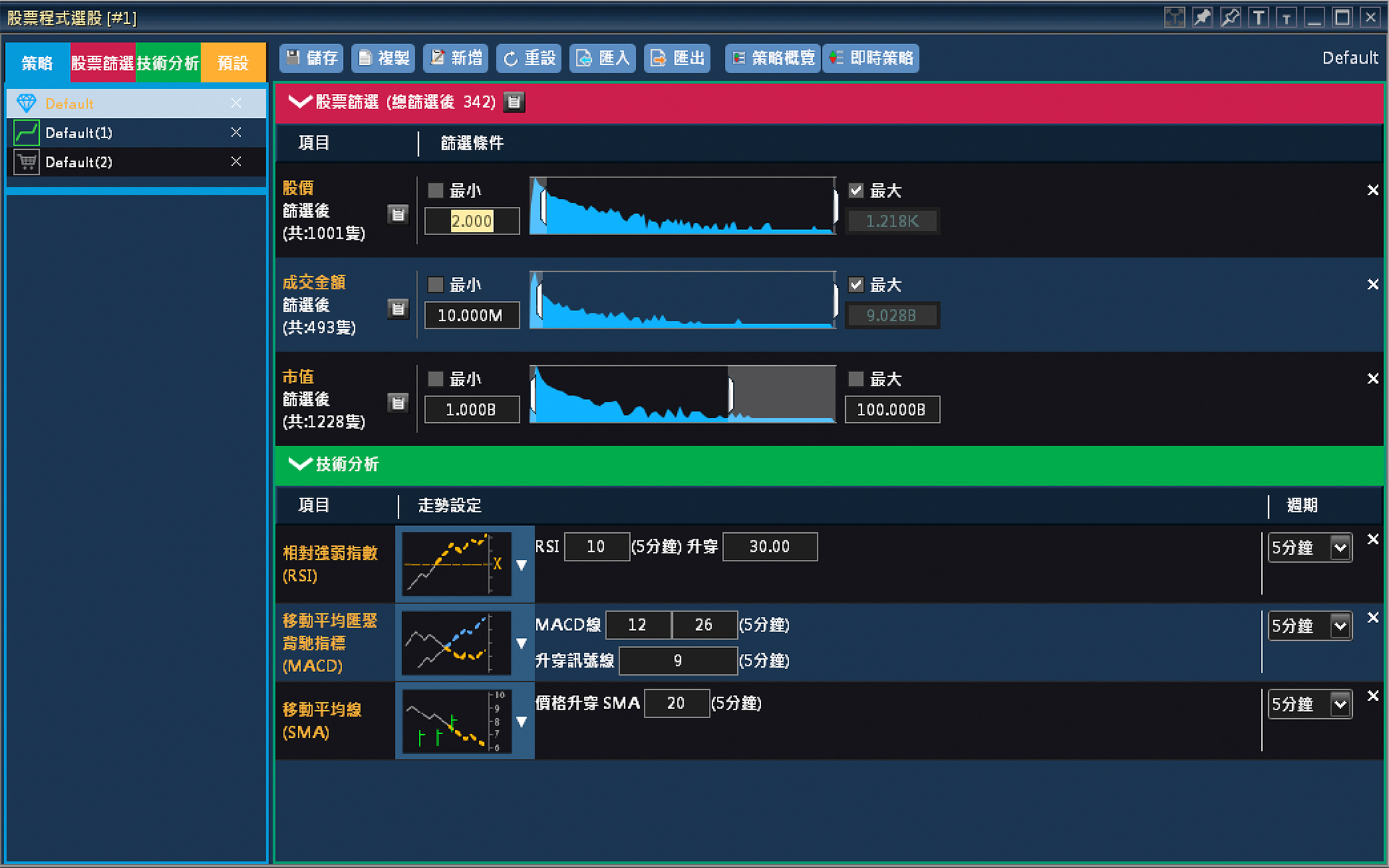Remove the 市值 filter with its X icon
The image size is (1389, 868).
tap(1372, 378)
